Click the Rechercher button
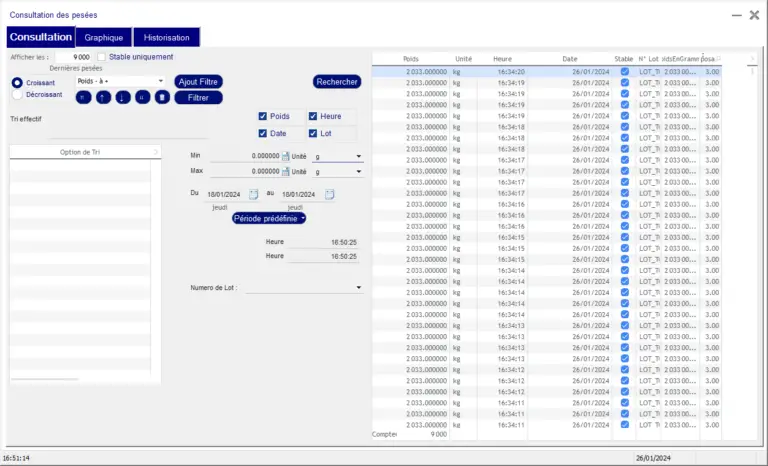 click(337, 82)
